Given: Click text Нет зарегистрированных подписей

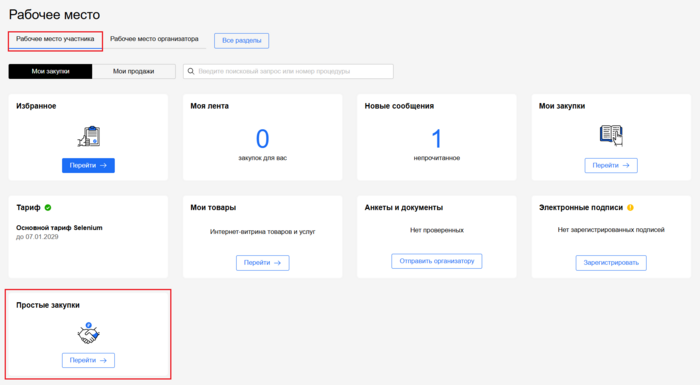Looking at the screenshot, I should coord(611,230).
